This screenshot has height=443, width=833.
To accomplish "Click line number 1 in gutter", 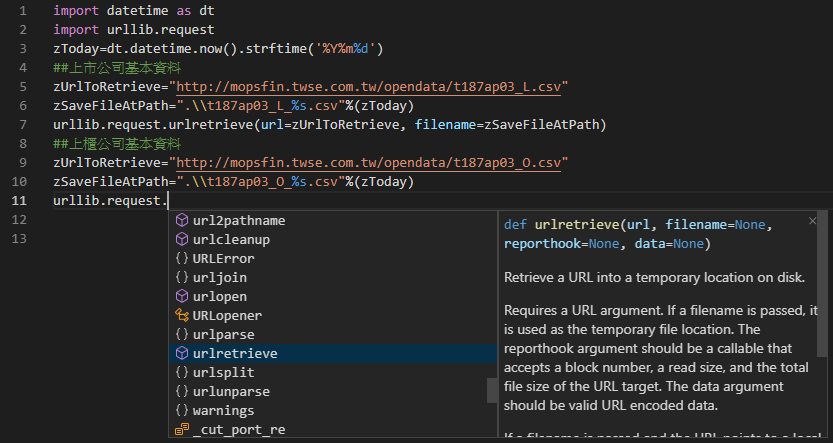I will [x=22, y=11].
